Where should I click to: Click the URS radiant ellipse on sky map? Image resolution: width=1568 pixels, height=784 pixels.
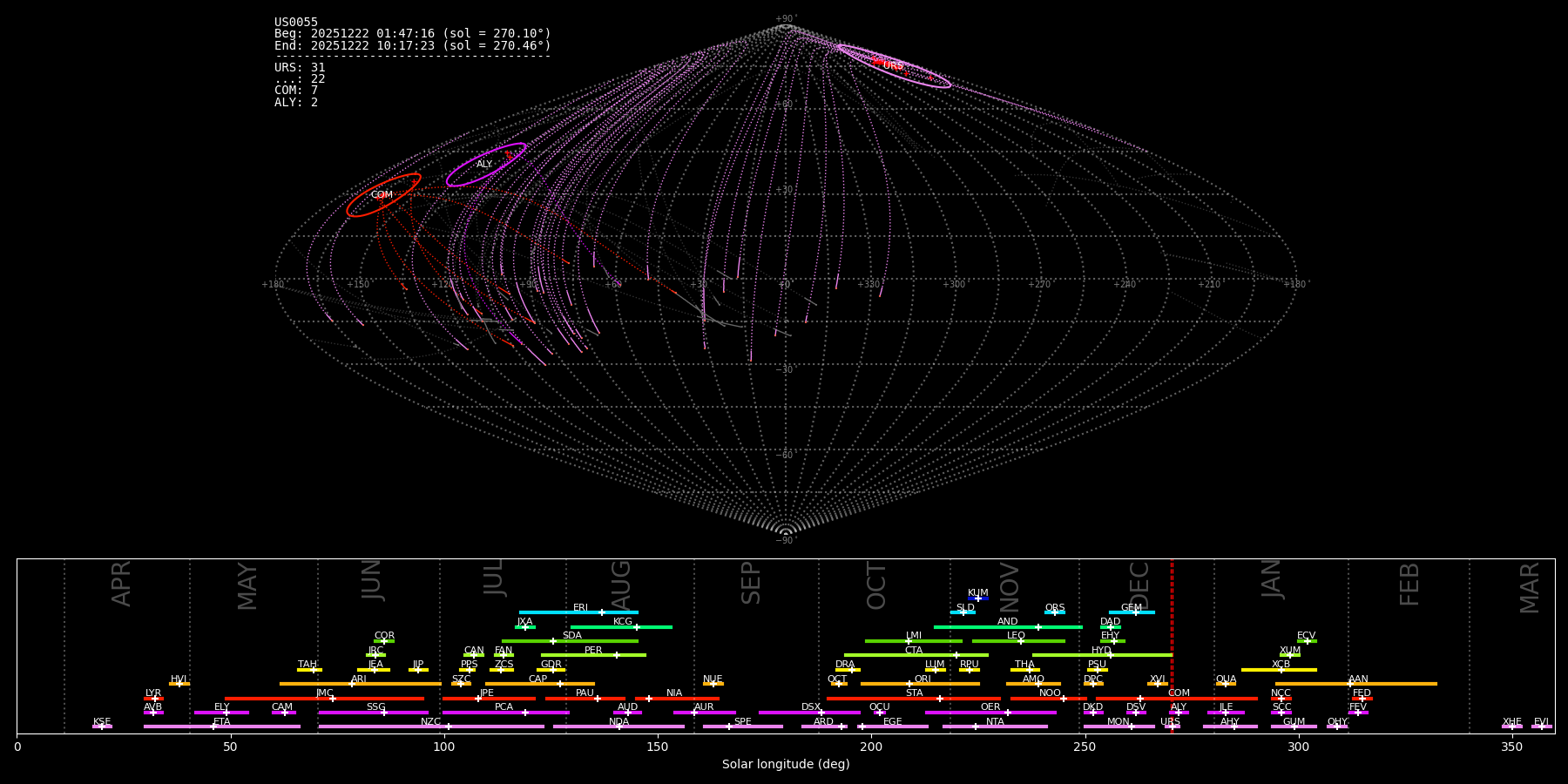pos(893,66)
